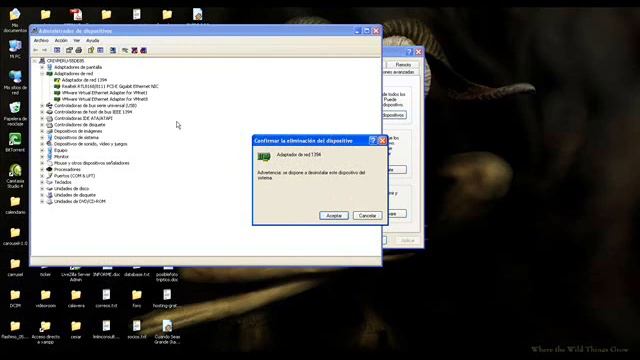The width and height of the screenshot is (640, 360).
Task: Click the network card icon in confirm dialog
Action: click(x=264, y=156)
